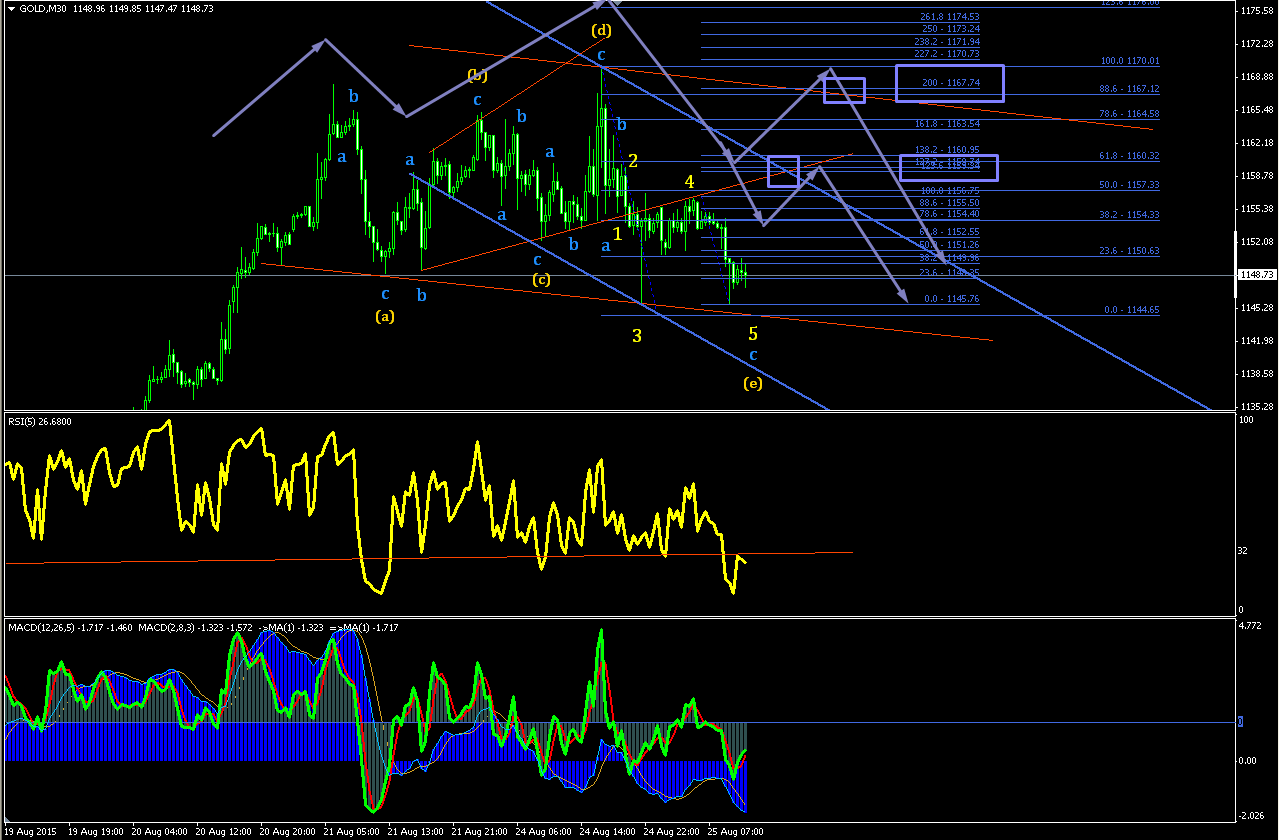Click the 1158.78 price axis label

pos(1259,176)
